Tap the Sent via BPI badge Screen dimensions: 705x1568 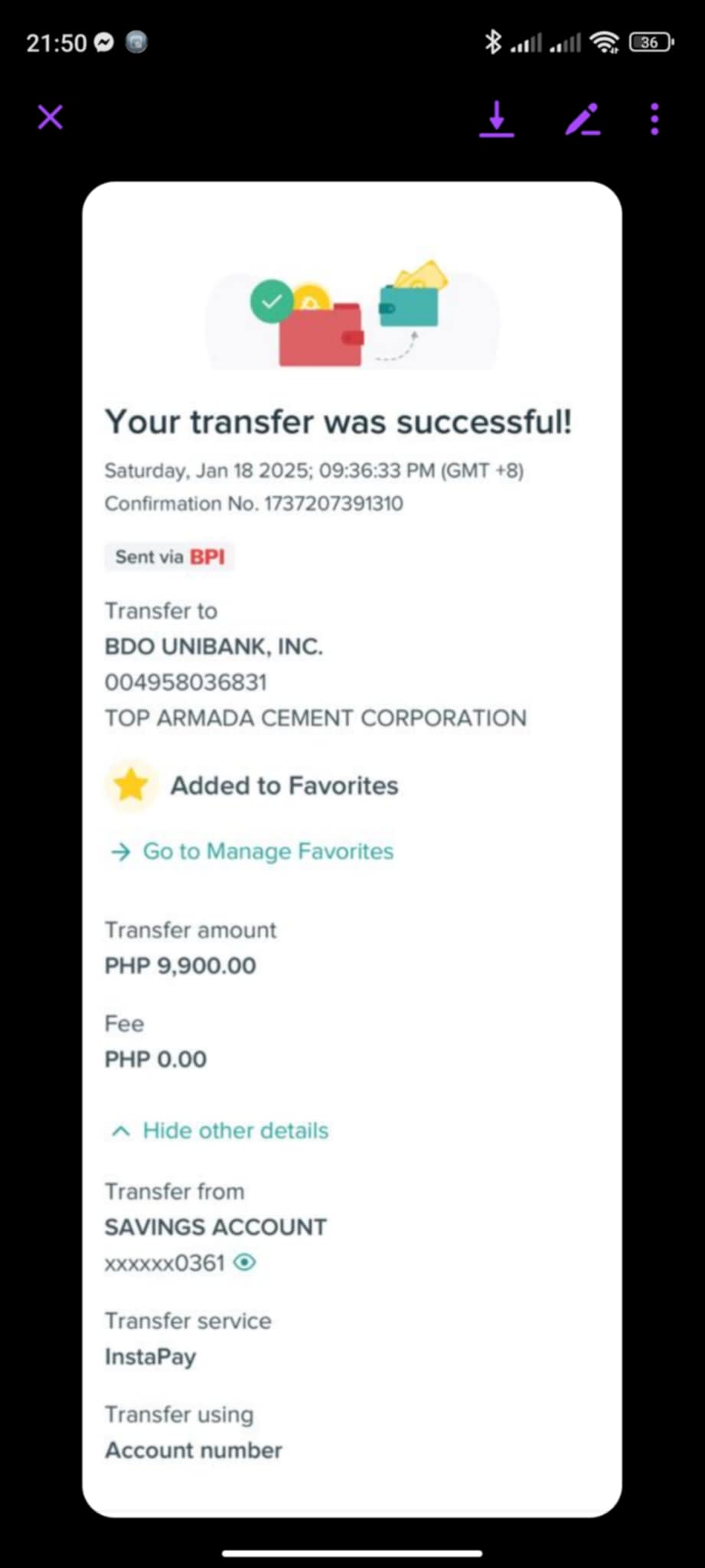[170, 557]
